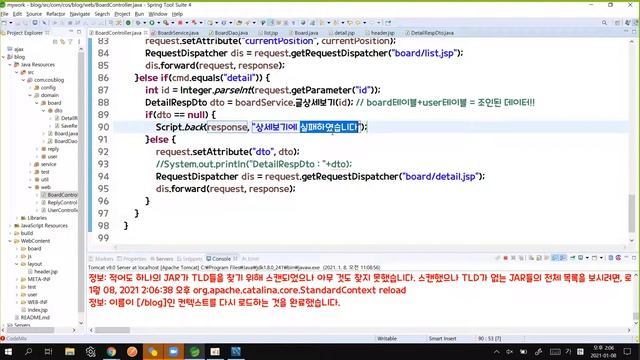Click the red Stop toolbar icon
Image resolution: width=640 pixels, height=360 pixels.
pos(180,23)
